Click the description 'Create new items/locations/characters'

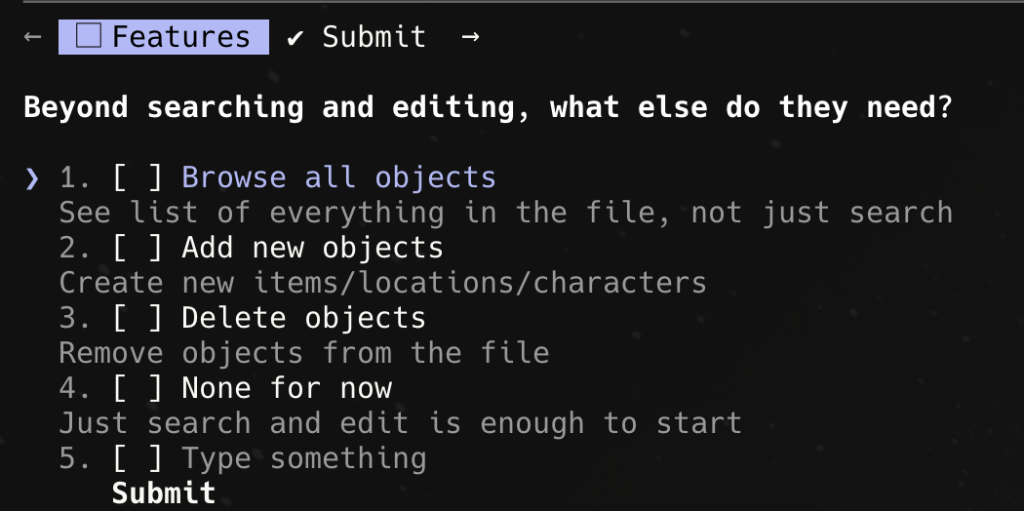coord(382,283)
